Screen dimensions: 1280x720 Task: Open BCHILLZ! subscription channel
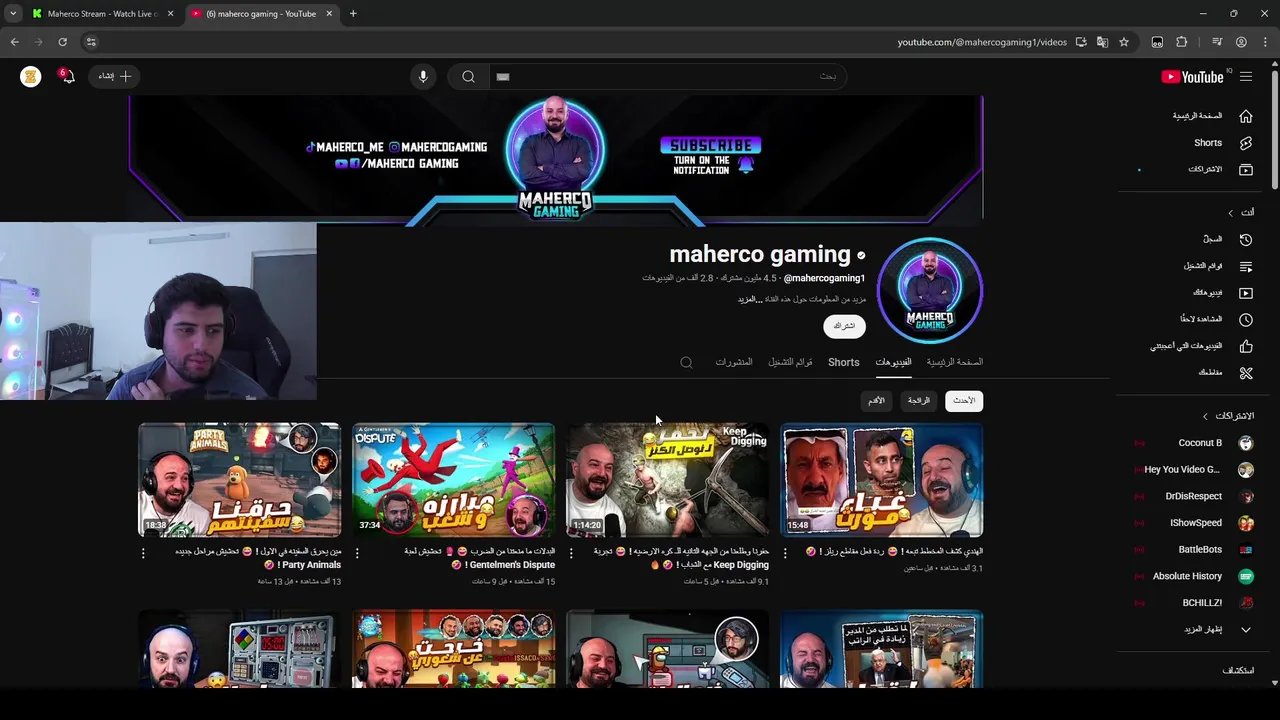tap(1202, 603)
